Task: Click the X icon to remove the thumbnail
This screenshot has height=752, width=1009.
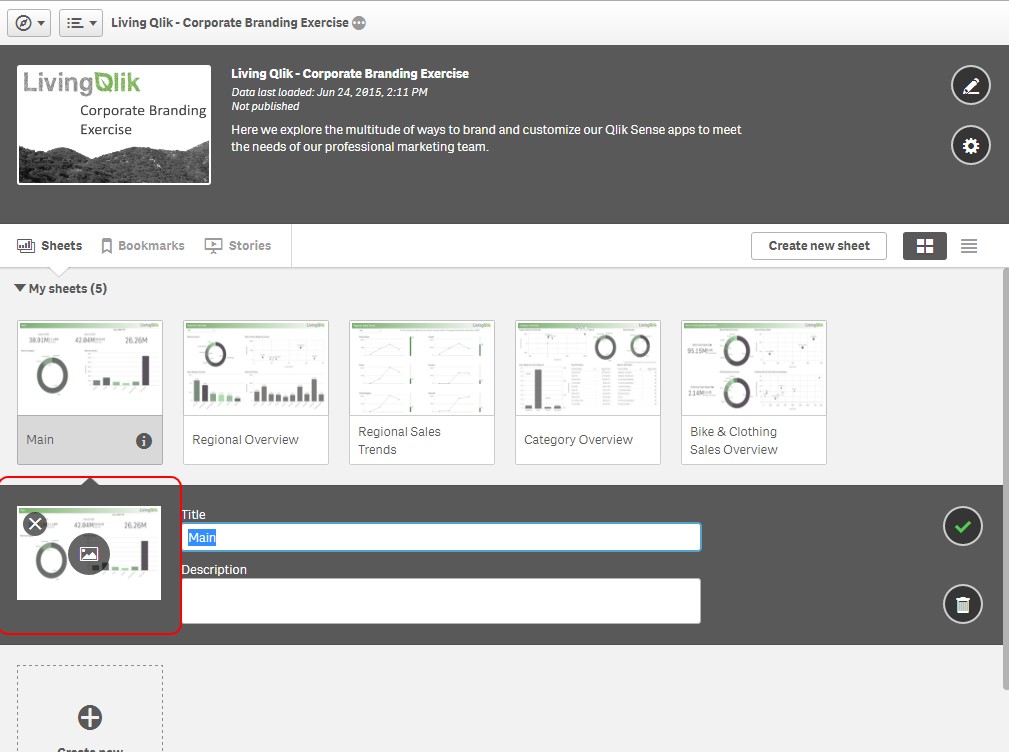Action: tap(35, 522)
